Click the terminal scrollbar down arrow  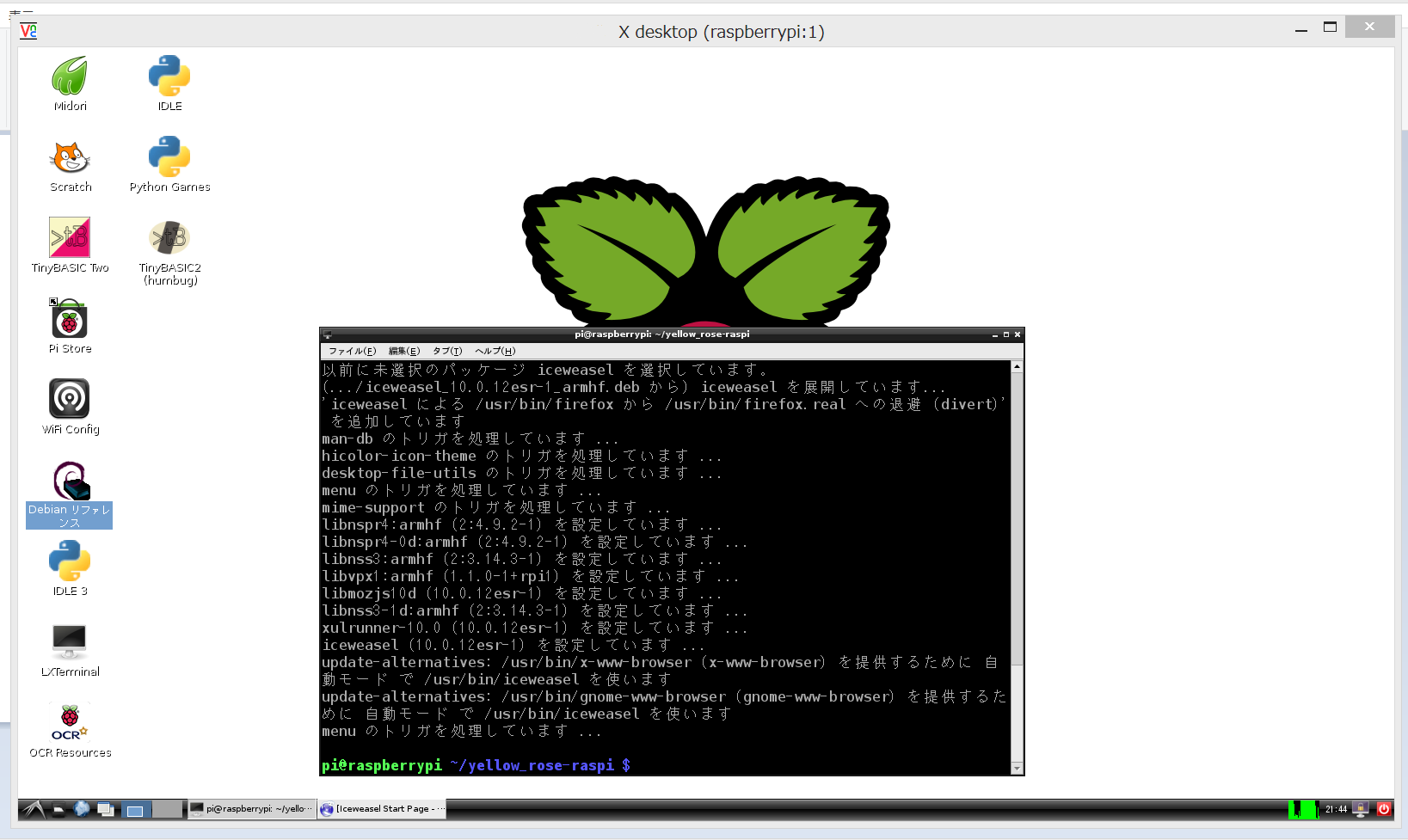[x=1017, y=769]
